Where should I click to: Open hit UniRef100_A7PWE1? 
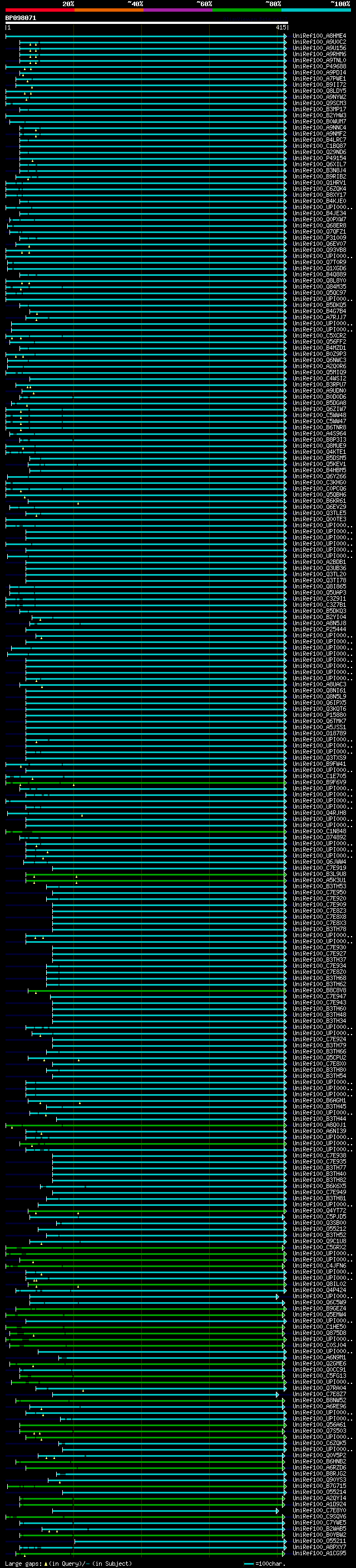click(319, 78)
